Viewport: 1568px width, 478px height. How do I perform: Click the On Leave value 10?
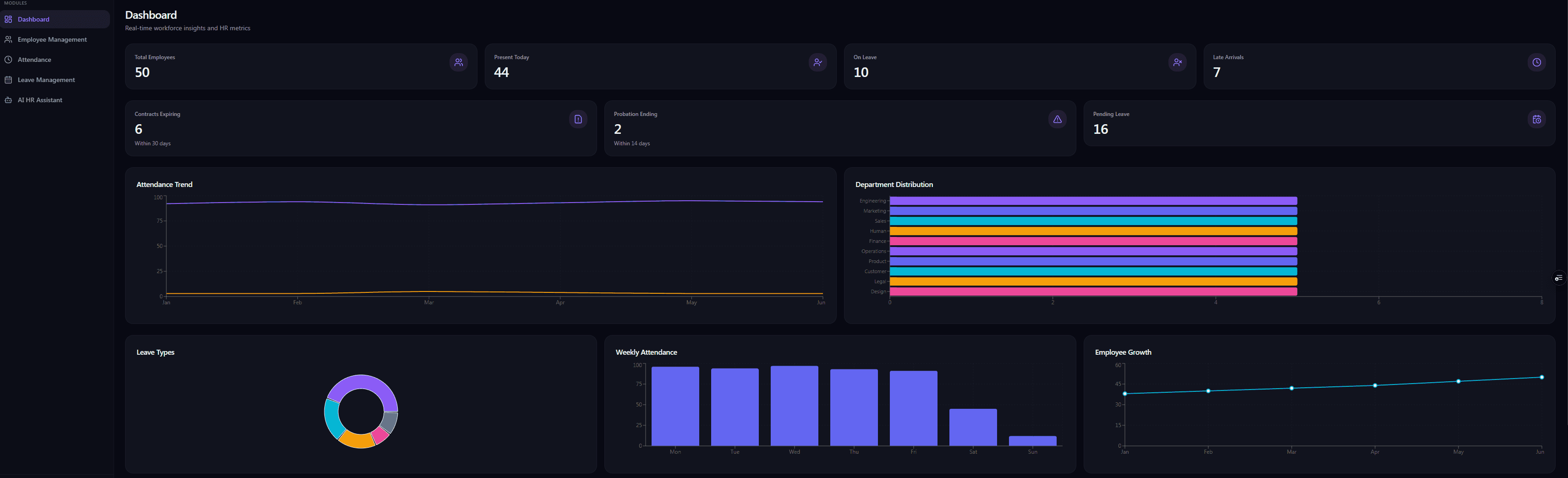861,72
